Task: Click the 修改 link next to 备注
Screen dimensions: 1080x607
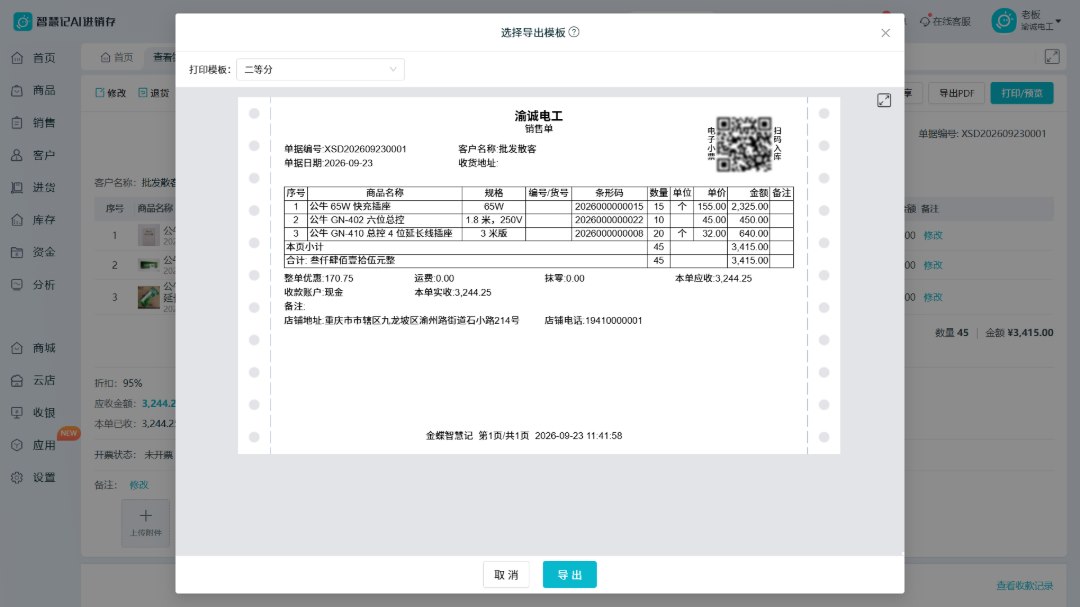Action: tap(138, 485)
